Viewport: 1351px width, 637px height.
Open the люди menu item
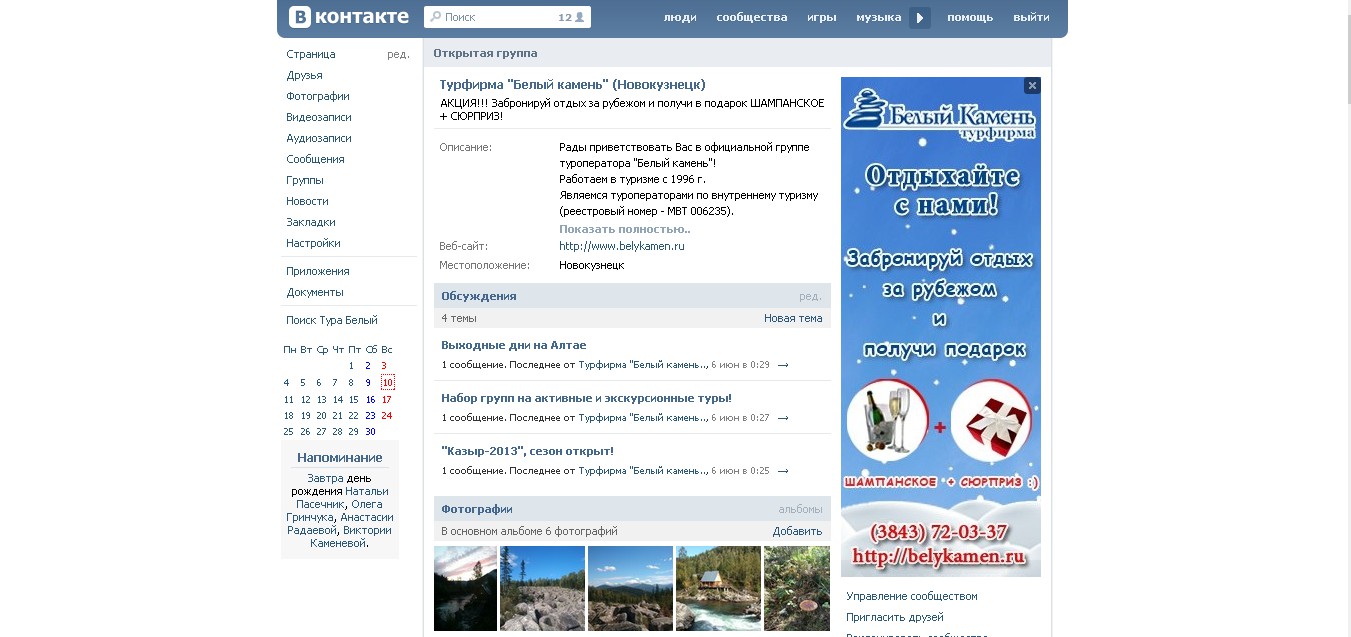(x=680, y=17)
